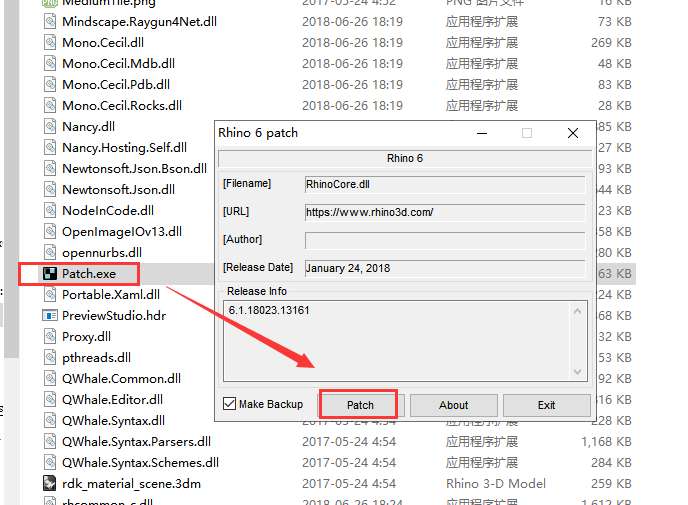Click the Patch.exe application icon

(49, 273)
